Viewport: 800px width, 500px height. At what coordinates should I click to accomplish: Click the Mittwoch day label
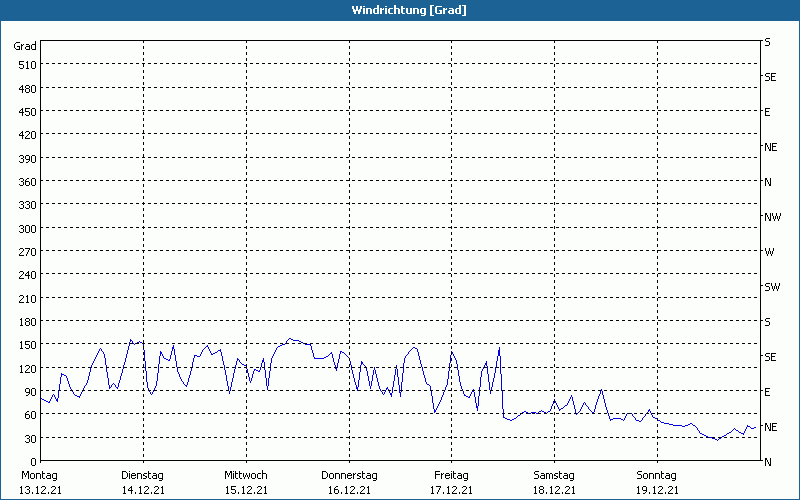pos(246,475)
